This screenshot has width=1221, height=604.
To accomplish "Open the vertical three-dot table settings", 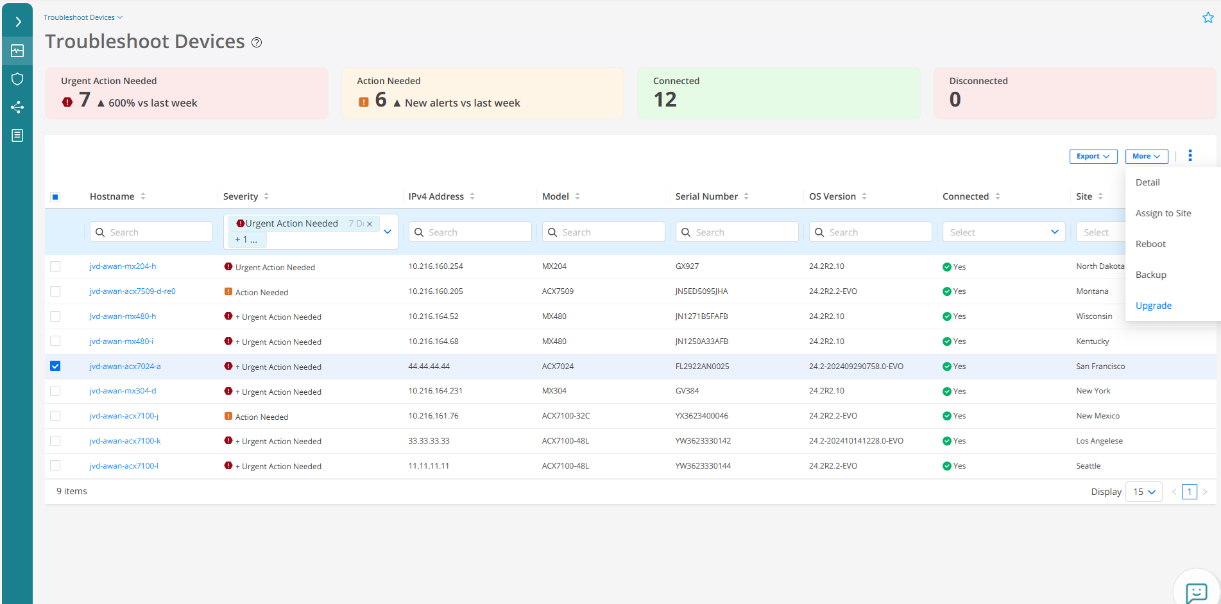I will pos(1190,156).
